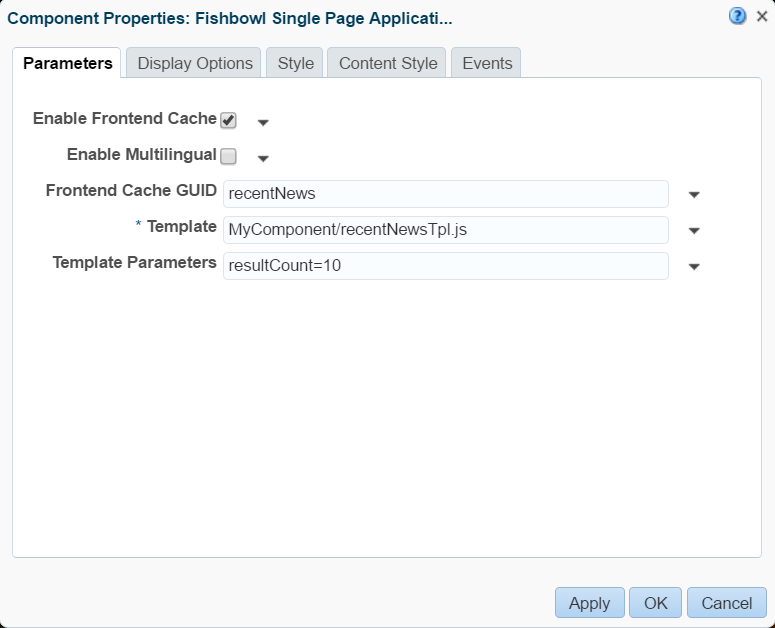Confirm with the OK button
Viewport: 775px width, 628px height.
[655, 603]
